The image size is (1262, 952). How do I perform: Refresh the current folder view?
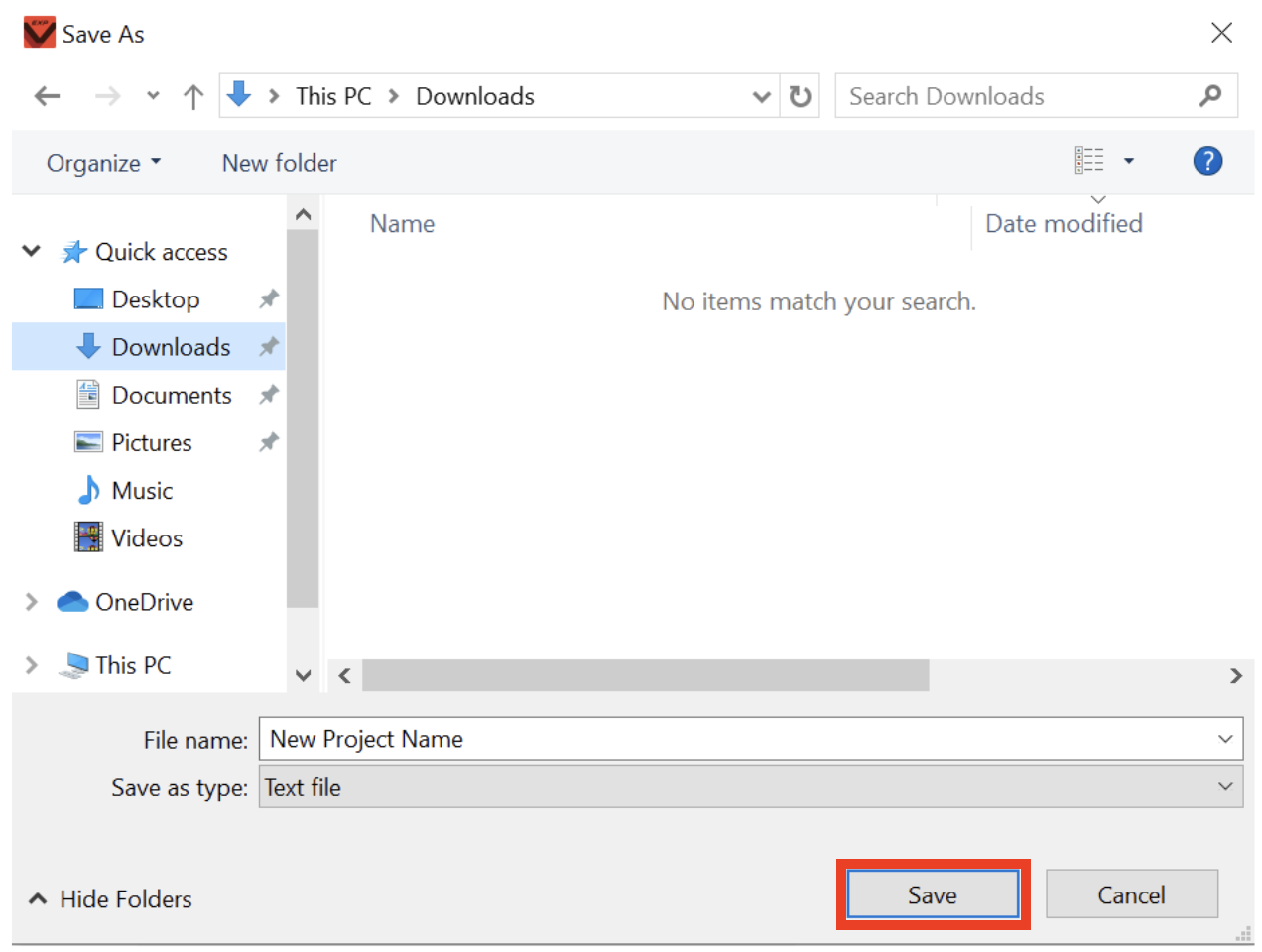pyautogui.click(x=800, y=95)
